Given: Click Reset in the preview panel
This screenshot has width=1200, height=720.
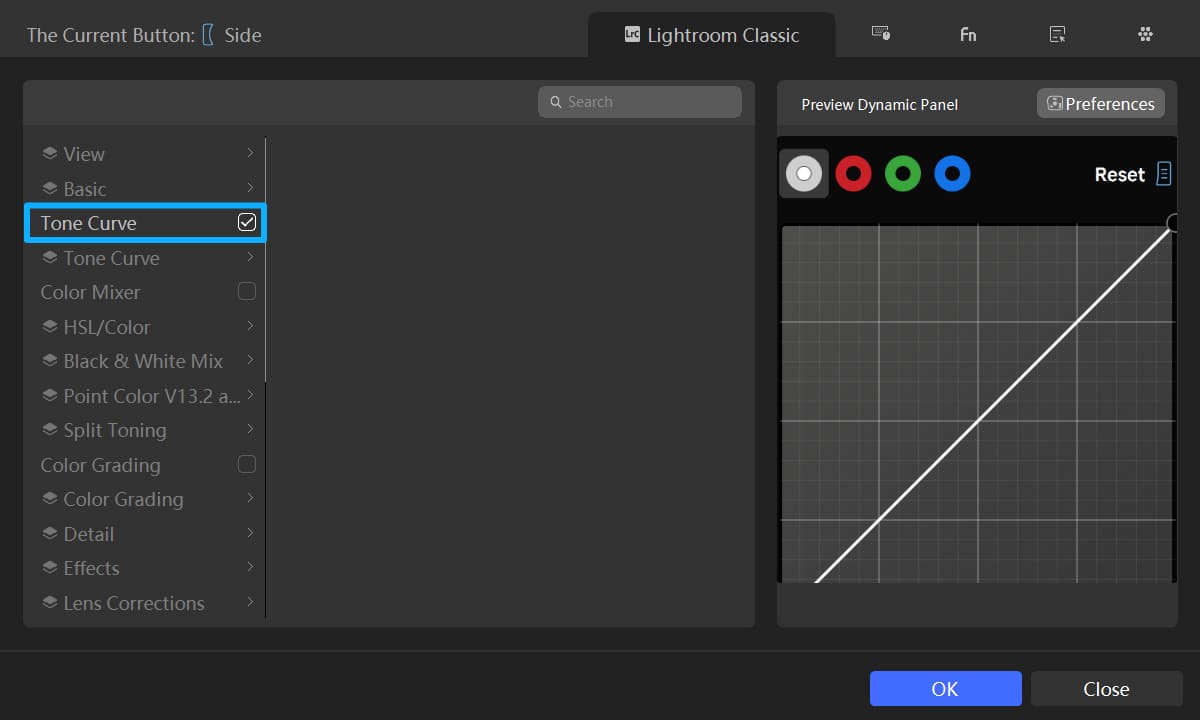Looking at the screenshot, I should point(1119,174).
